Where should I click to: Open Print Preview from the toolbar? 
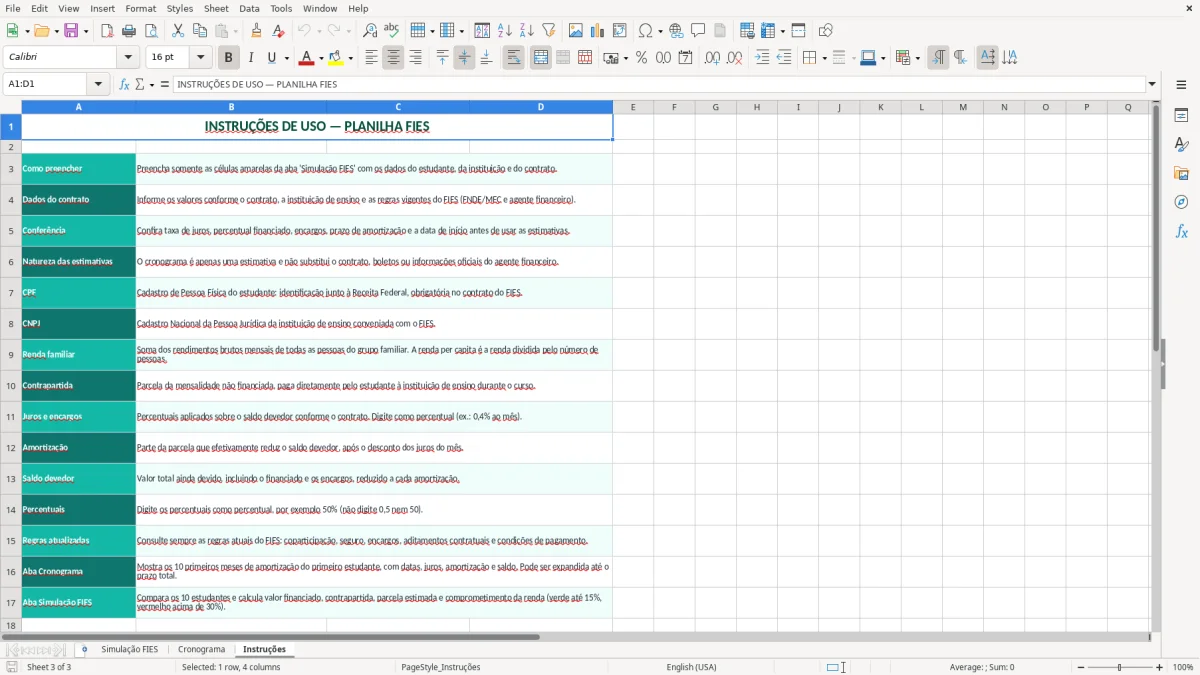pyautogui.click(x=151, y=31)
